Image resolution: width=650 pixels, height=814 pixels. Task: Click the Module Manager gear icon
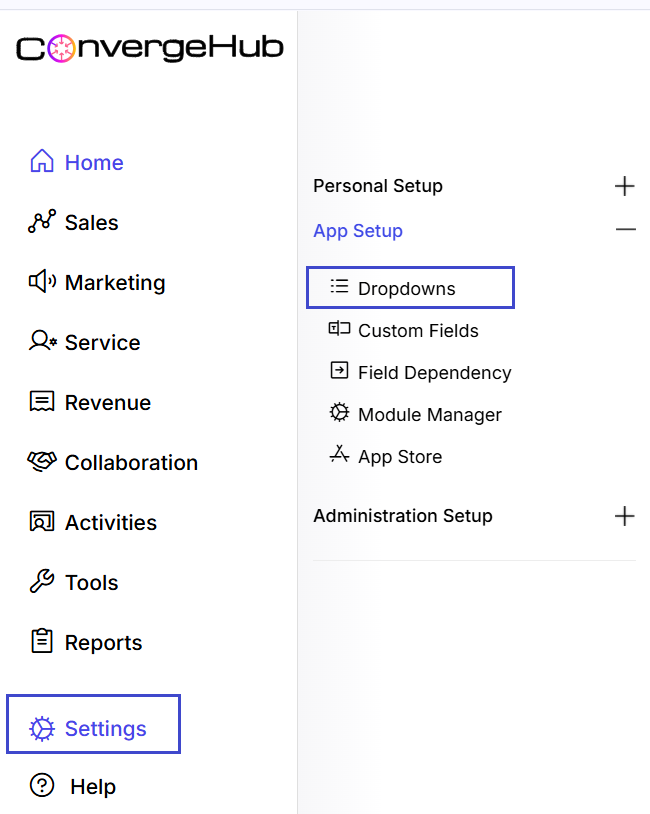tap(339, 413)
